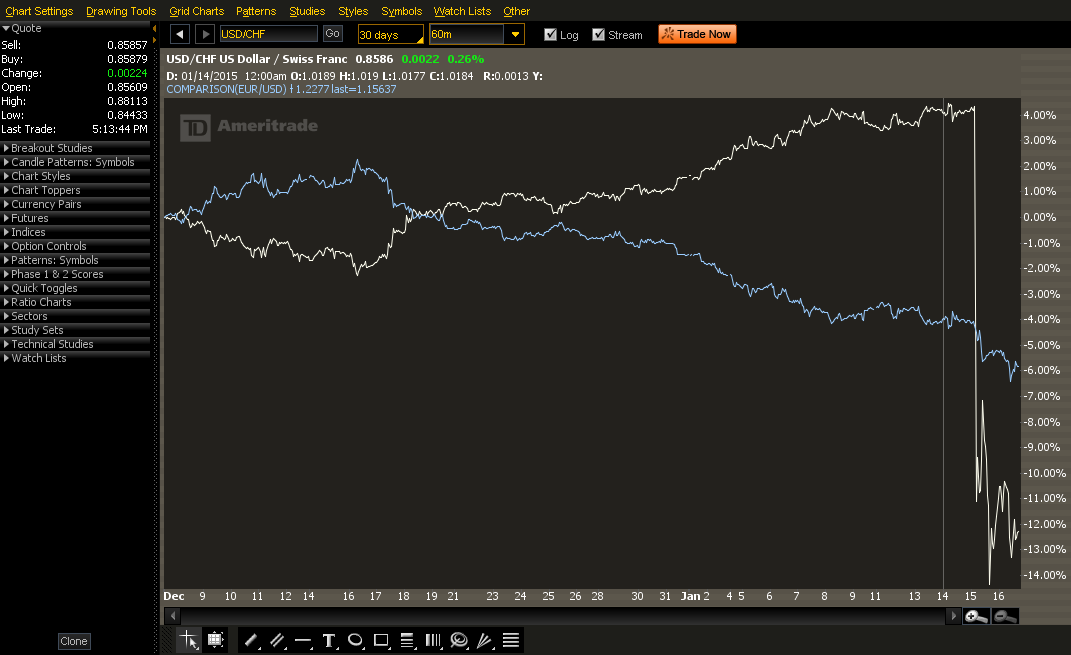Expand Currency Pairs section
The height and width of the screenshot is (655, 1071).
[x=75, y=204]
